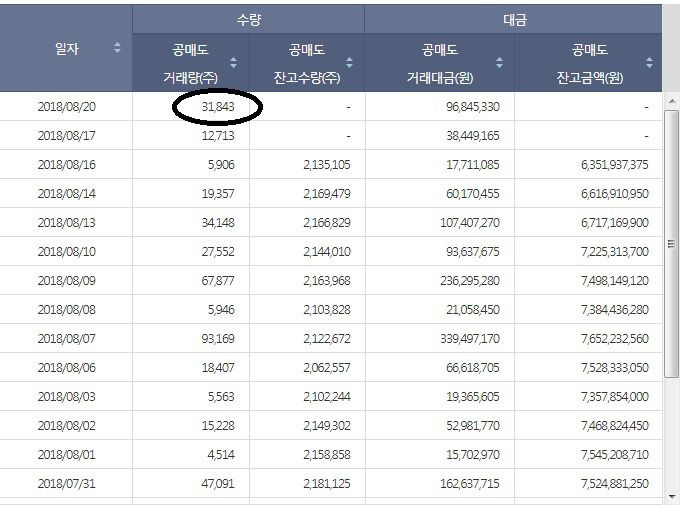This screenshot has width=681, height=505.
Task: Click the 대금 group header
Action: pos(514,20)
